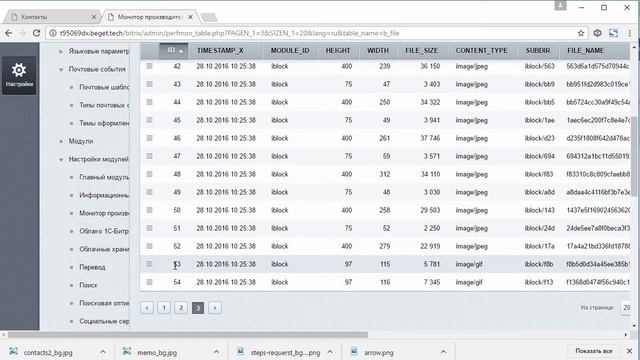Sort by MODULE_ID column header
This screenshot has height=360, width=640.
tap(290, 51)
